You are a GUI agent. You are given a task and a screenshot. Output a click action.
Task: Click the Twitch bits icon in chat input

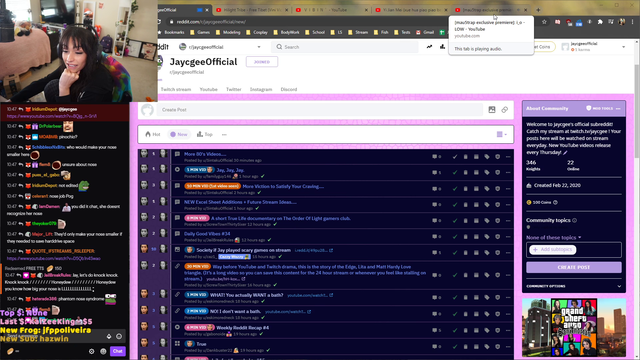tap(109, 336)
